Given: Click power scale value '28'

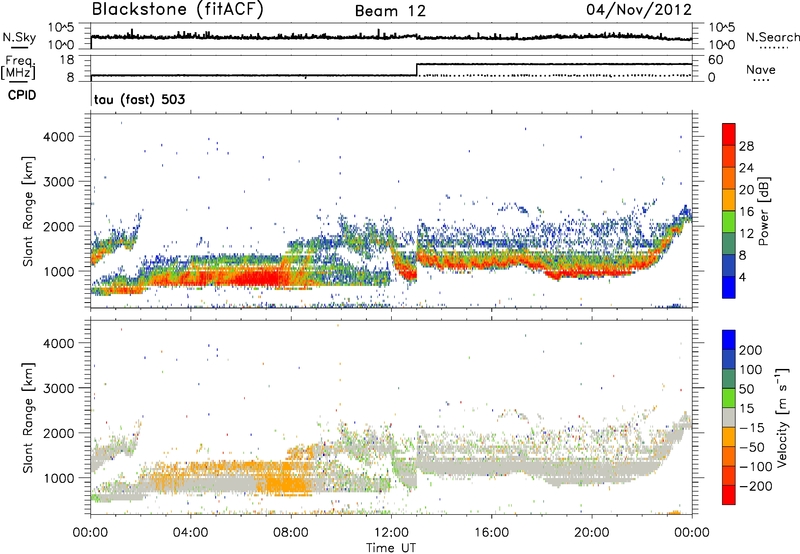Looking at the screenshot, I should pyautogui.click(x=746, y=146).
